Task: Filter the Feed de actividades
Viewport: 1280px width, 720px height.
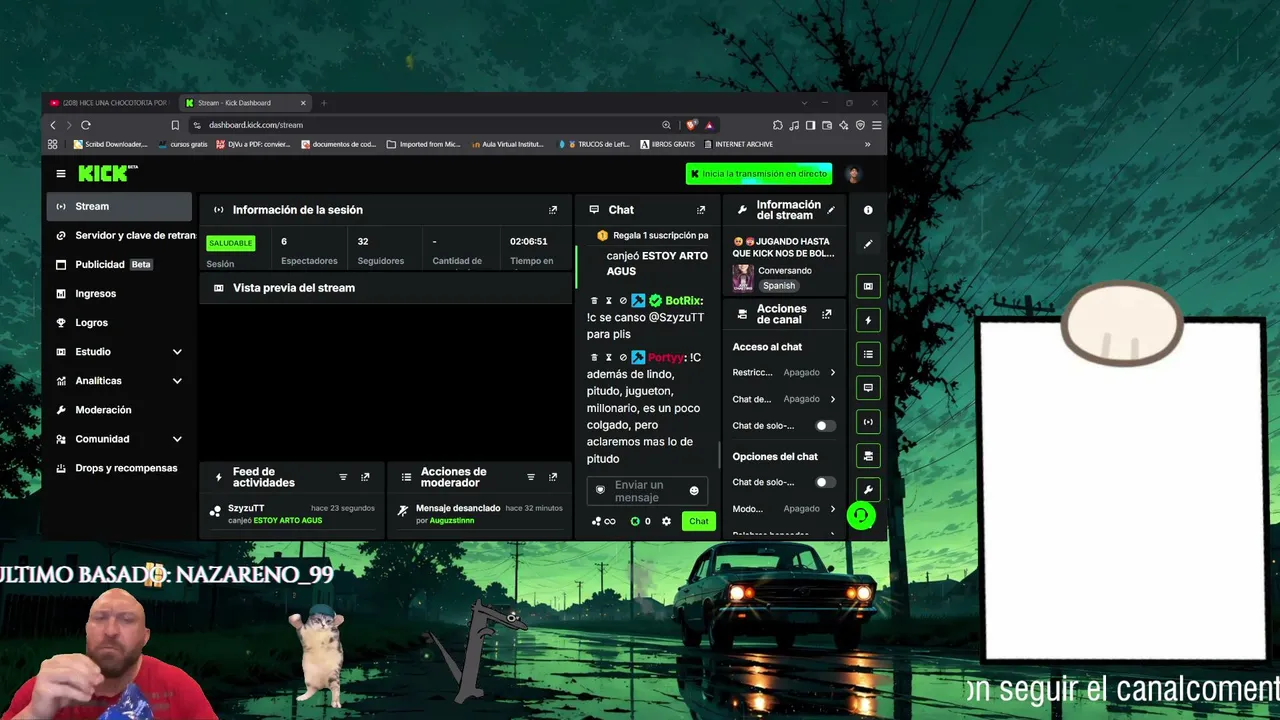Action: coord(343,477)
